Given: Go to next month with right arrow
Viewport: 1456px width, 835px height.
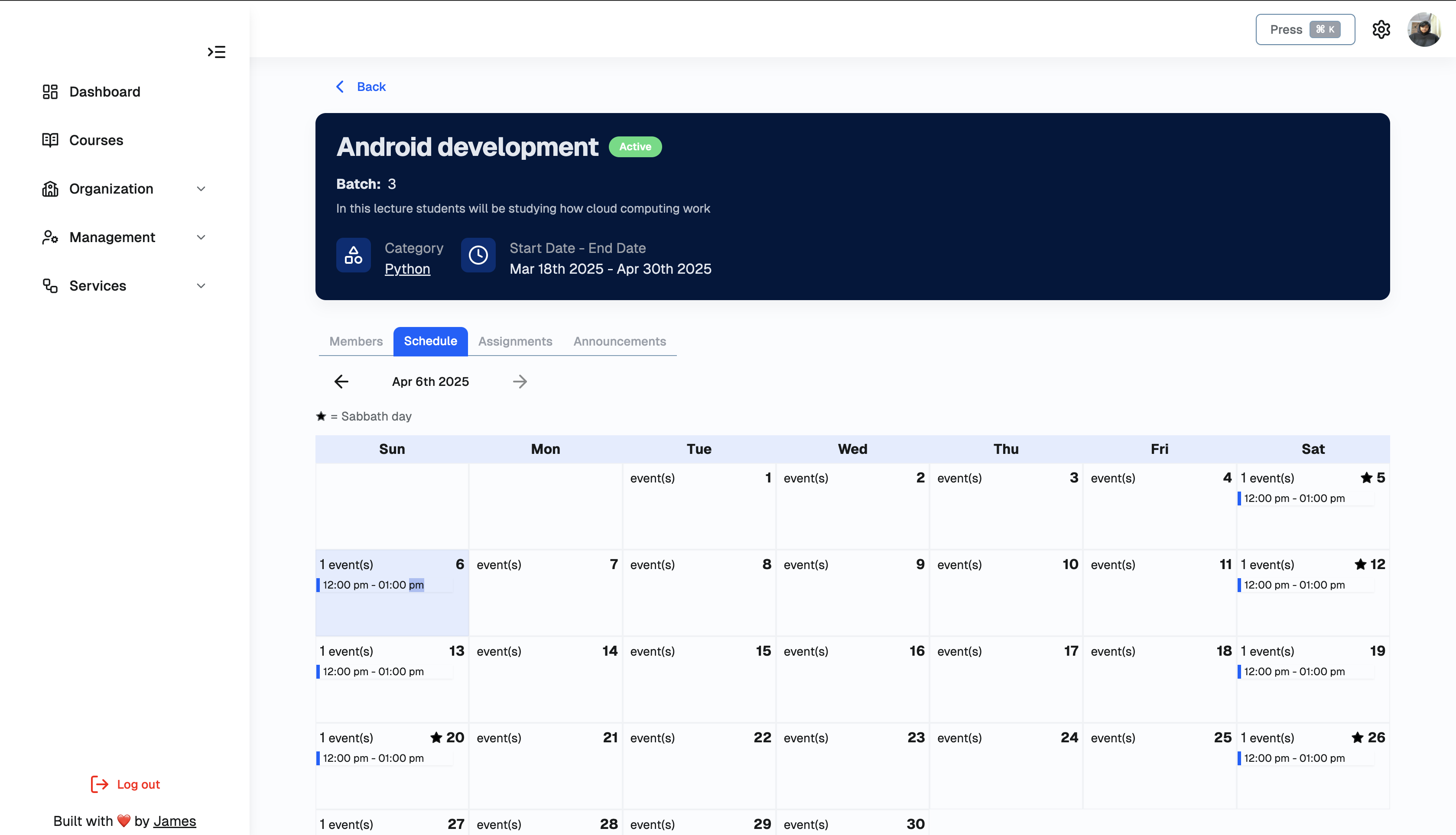Looking at the screenshot, I should point(520,382).
